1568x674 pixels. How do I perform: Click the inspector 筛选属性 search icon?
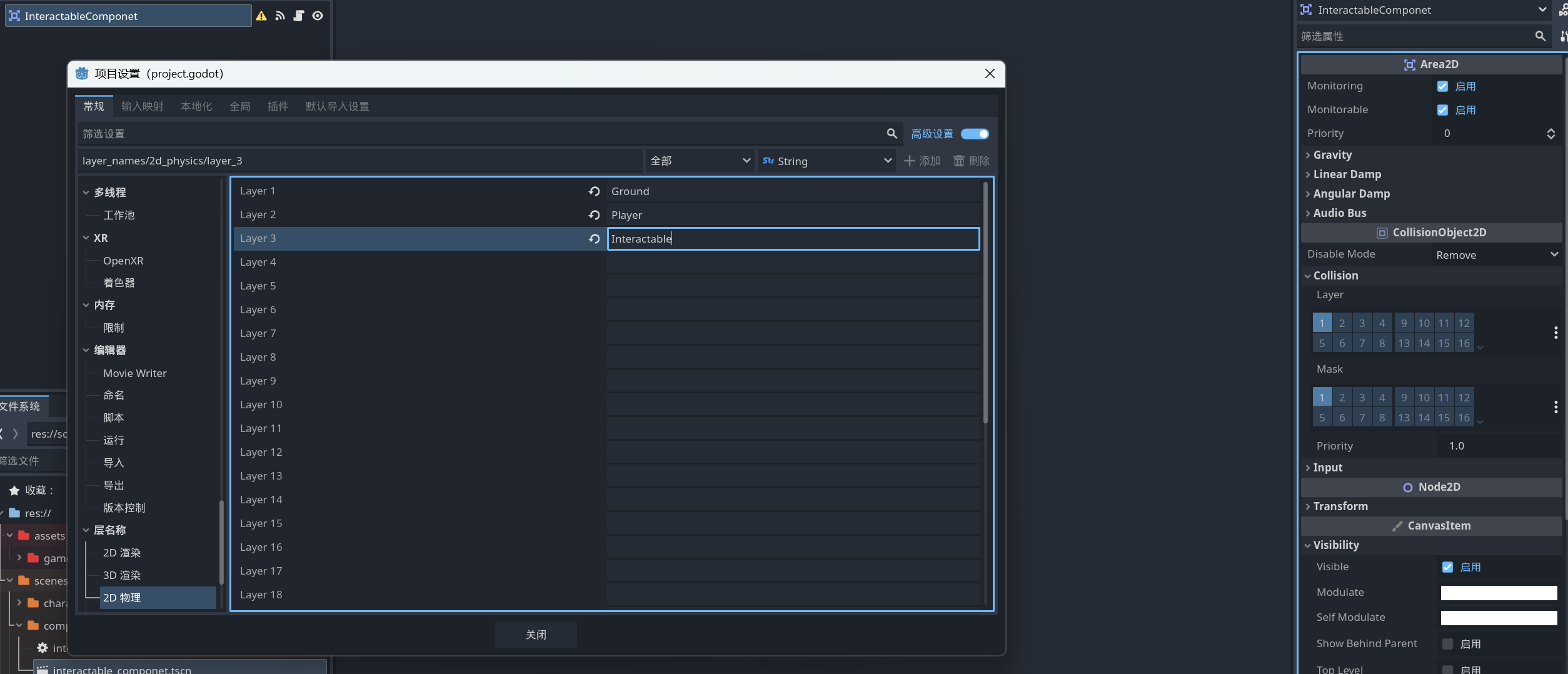coord(1540,36)
